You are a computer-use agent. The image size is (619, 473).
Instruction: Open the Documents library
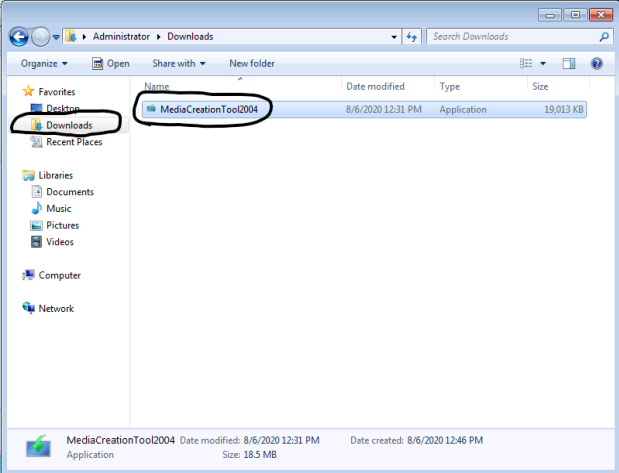pyautogui.click(x=70, y=192)
